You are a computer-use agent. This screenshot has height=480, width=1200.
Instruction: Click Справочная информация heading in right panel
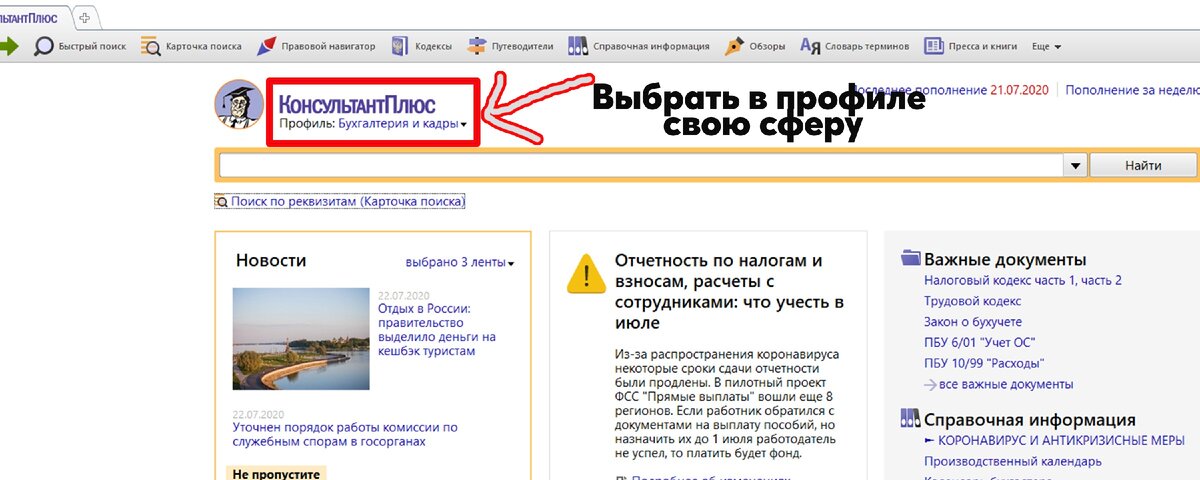(1030, 420)
